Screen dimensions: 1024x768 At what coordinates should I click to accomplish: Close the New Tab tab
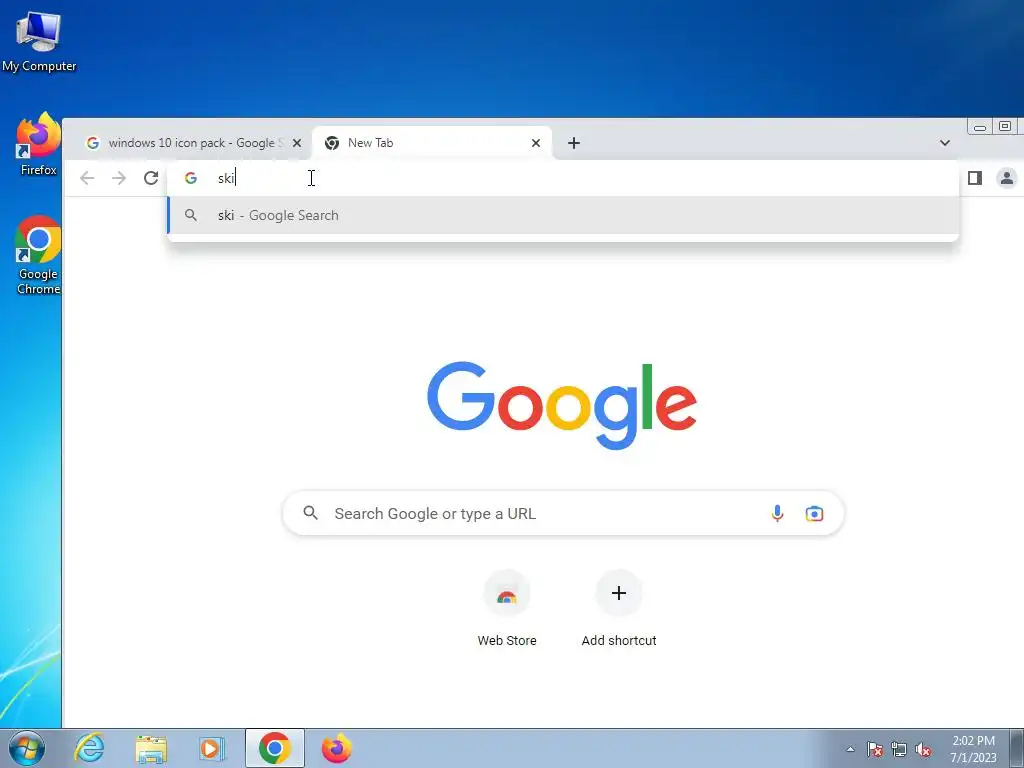pos(536,142)
